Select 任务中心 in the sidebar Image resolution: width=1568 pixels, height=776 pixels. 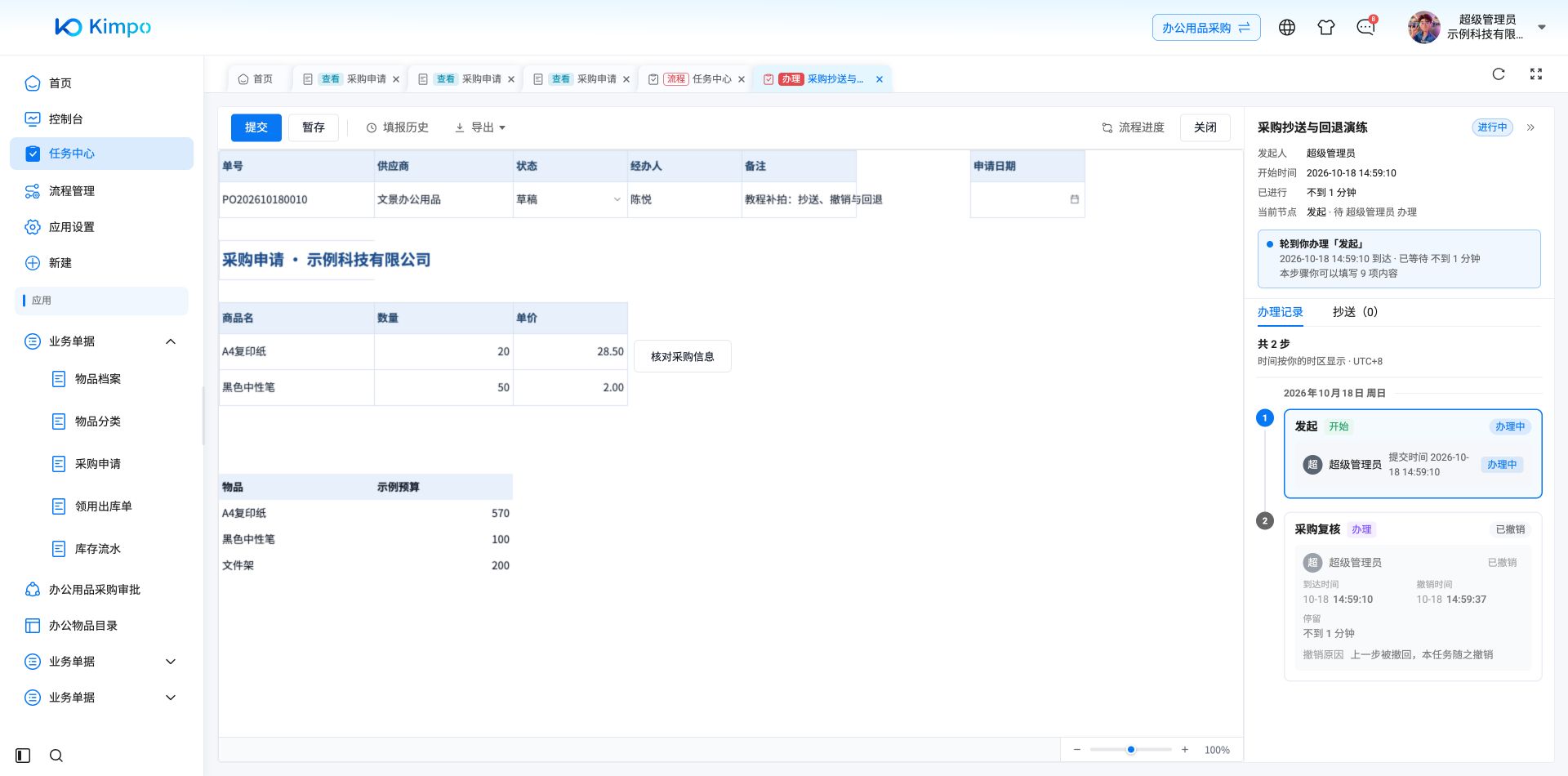[x=101, y=154]
